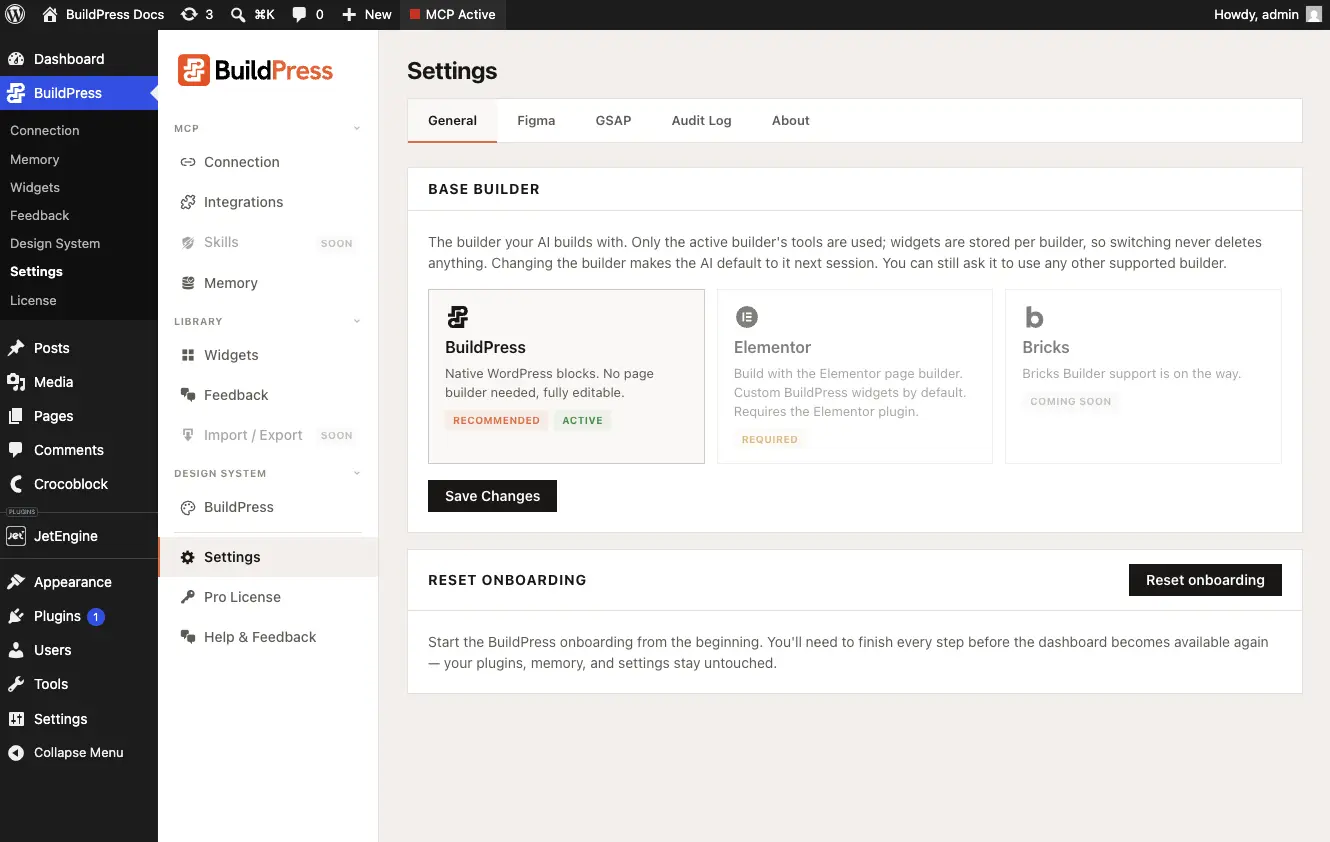Click the RECOMMENDED badge on BuildPress card
Viewport: 1330px width, 842px height.
point(496,421)
